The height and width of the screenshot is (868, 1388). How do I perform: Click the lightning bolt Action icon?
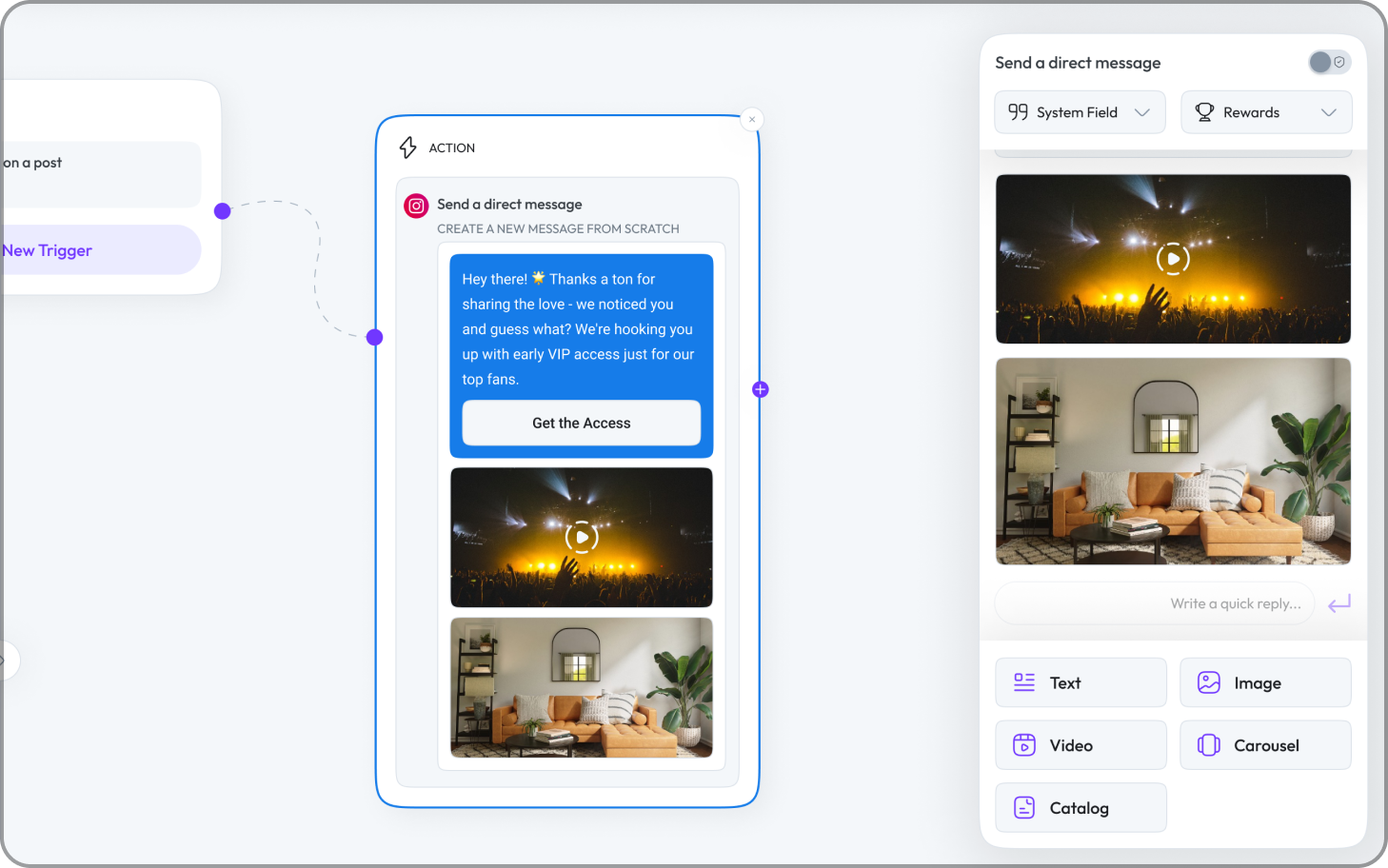(x=408, y=148)
